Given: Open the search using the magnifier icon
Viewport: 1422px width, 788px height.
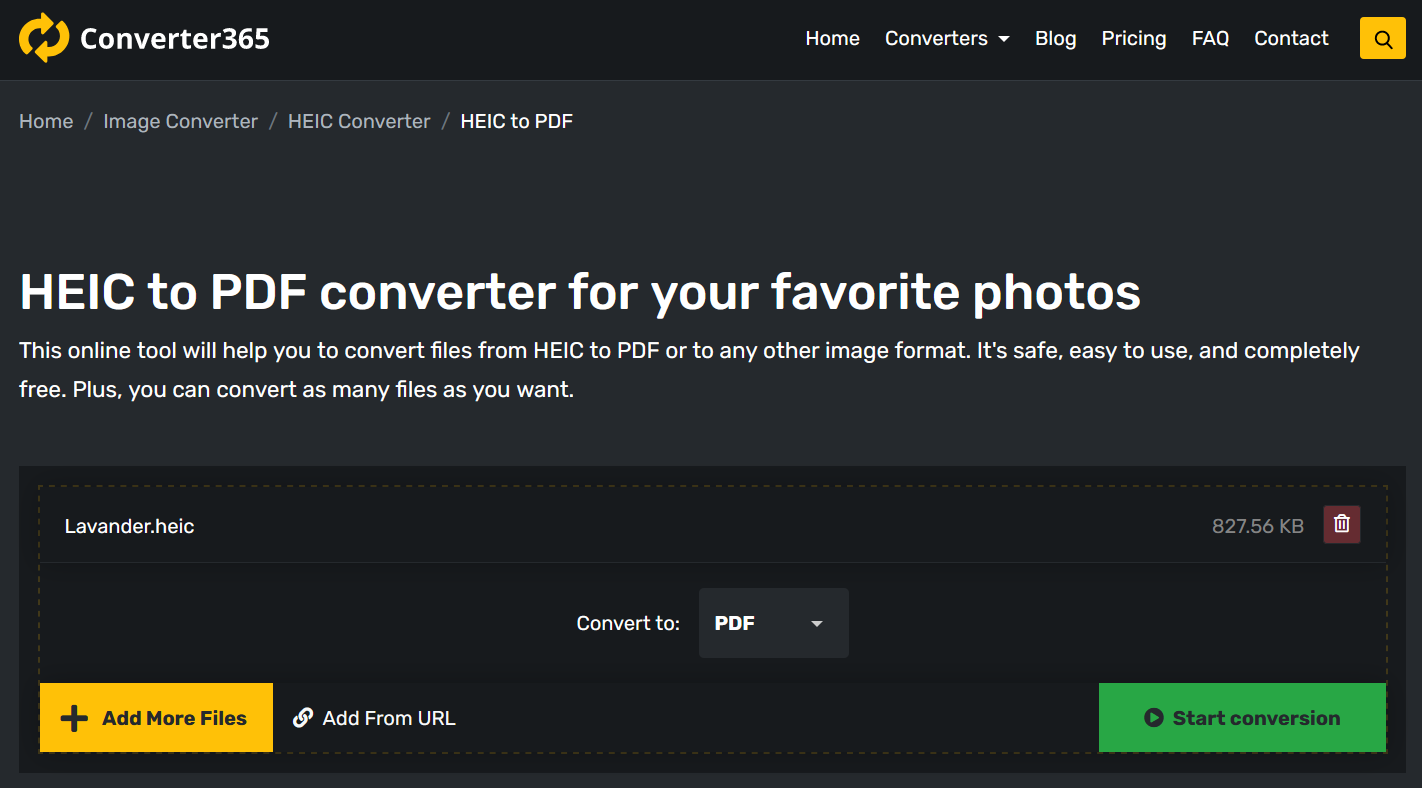Looking at the screenshot, I should (x=1382, y=38).
